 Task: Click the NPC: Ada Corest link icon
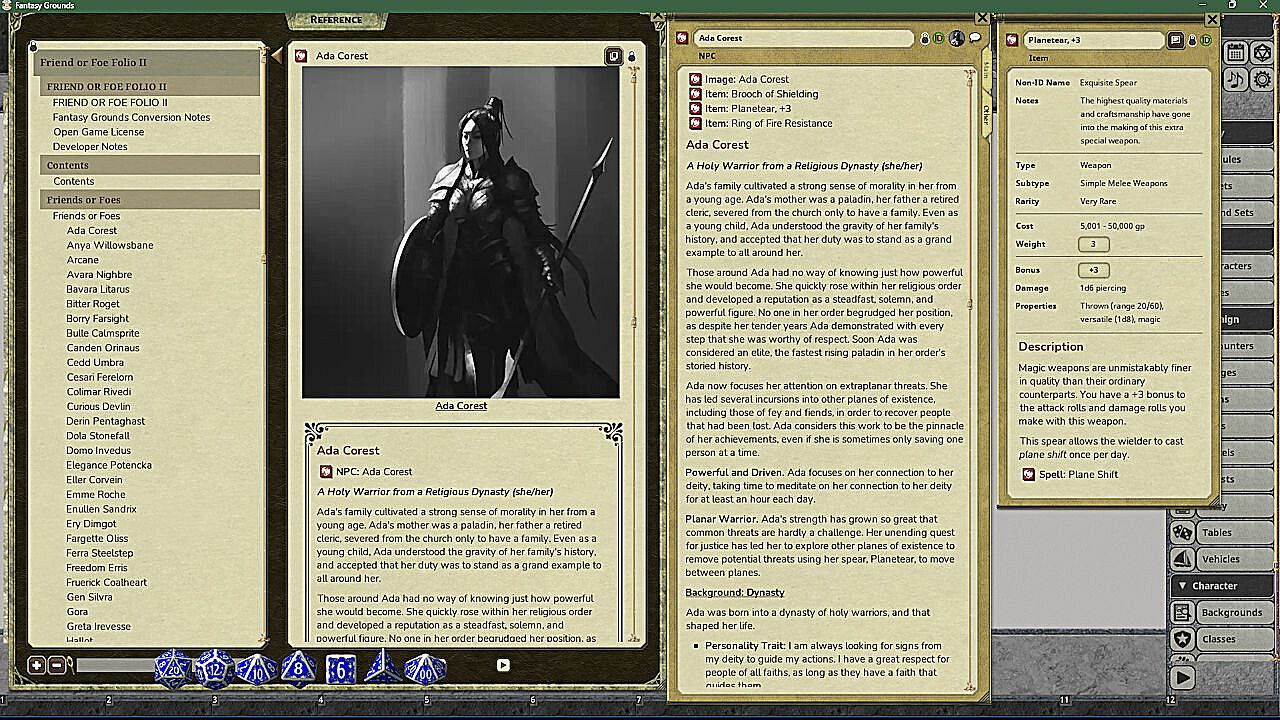click(x=326, y=471)
